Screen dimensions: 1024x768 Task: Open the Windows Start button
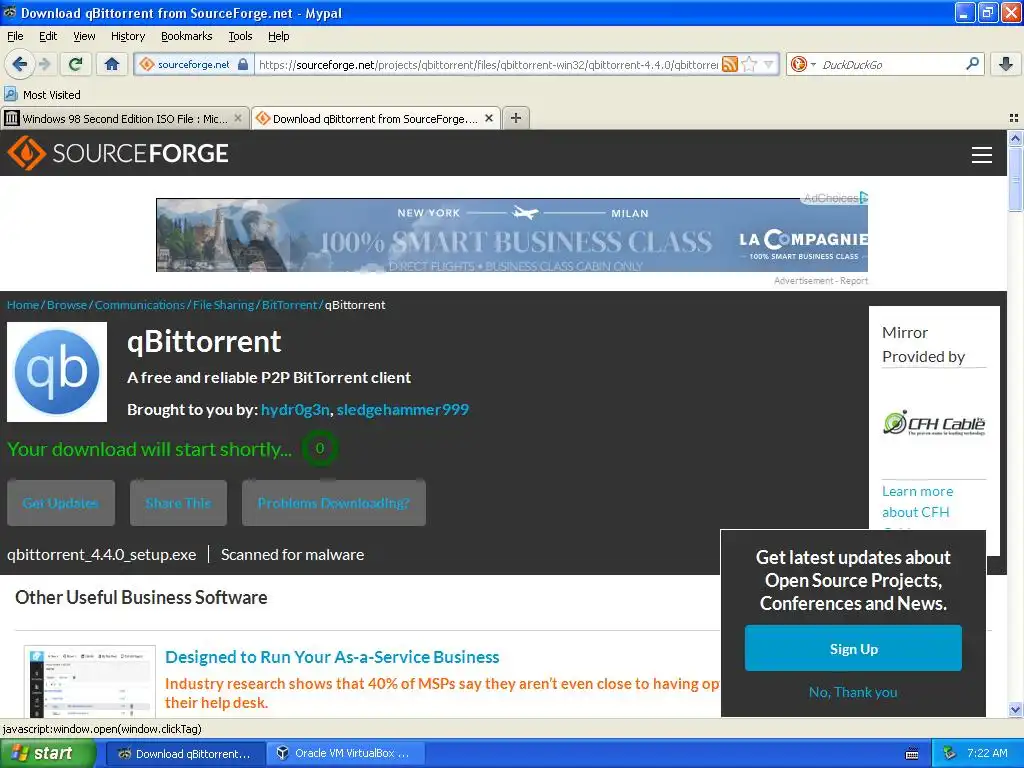pyautogui.click(x=47, y=753)
